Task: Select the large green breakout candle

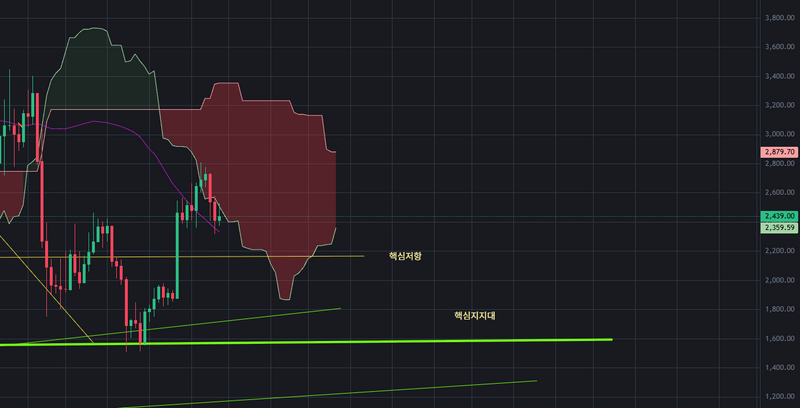Action: pos(178,255)
